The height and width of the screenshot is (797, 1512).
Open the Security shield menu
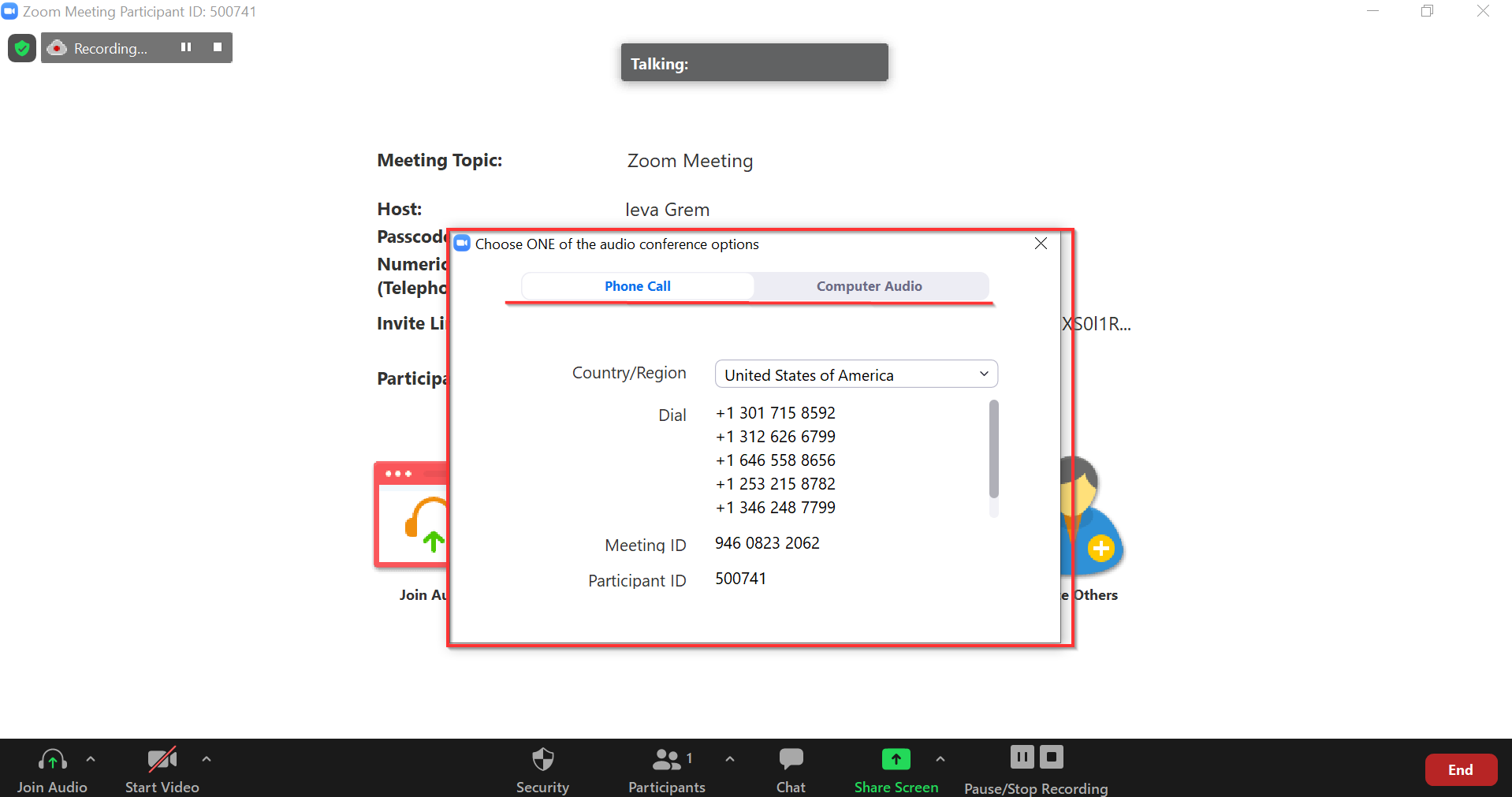(x=542, y=760)
